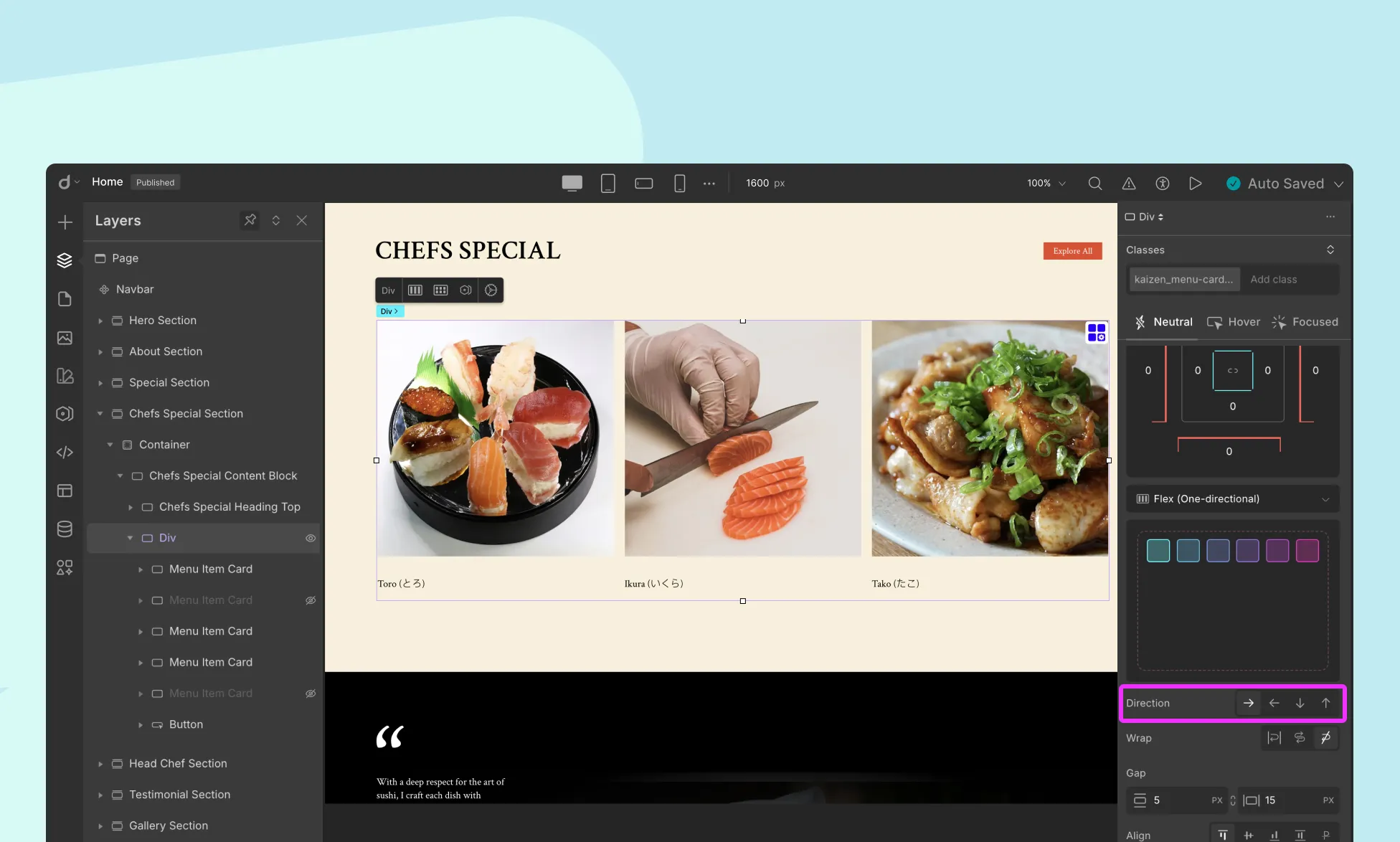
Task: Toggle visibility of the selected Div layer
Action: pos(311,538)
